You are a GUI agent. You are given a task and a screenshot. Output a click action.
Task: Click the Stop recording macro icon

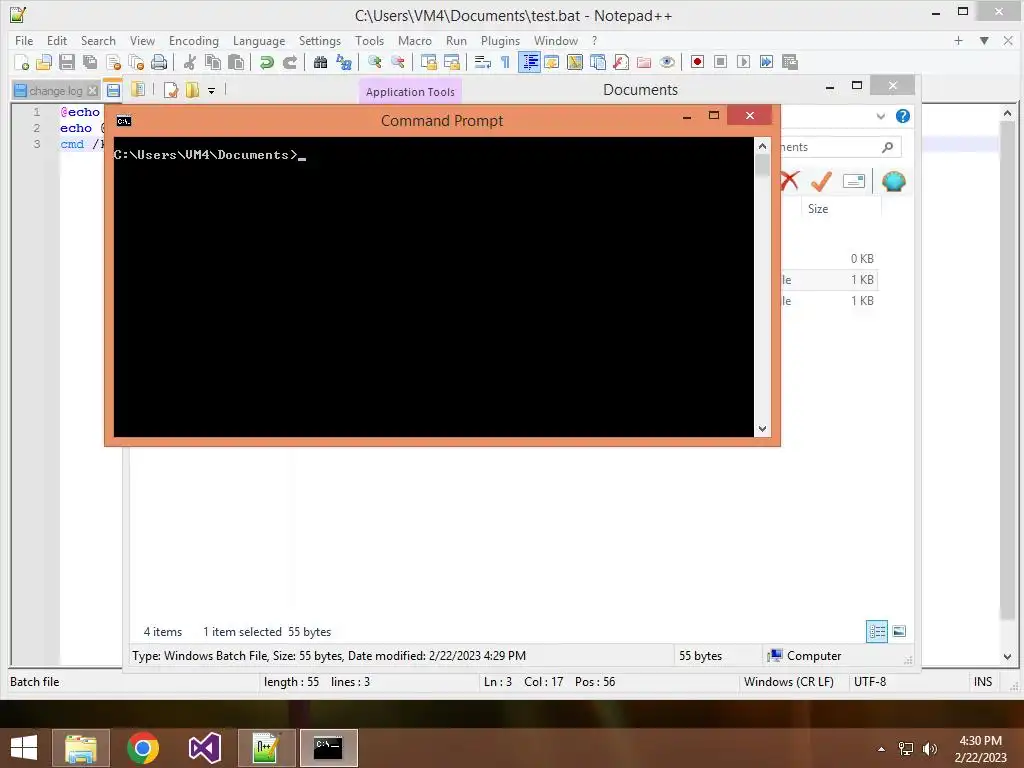tap(720, 62)
